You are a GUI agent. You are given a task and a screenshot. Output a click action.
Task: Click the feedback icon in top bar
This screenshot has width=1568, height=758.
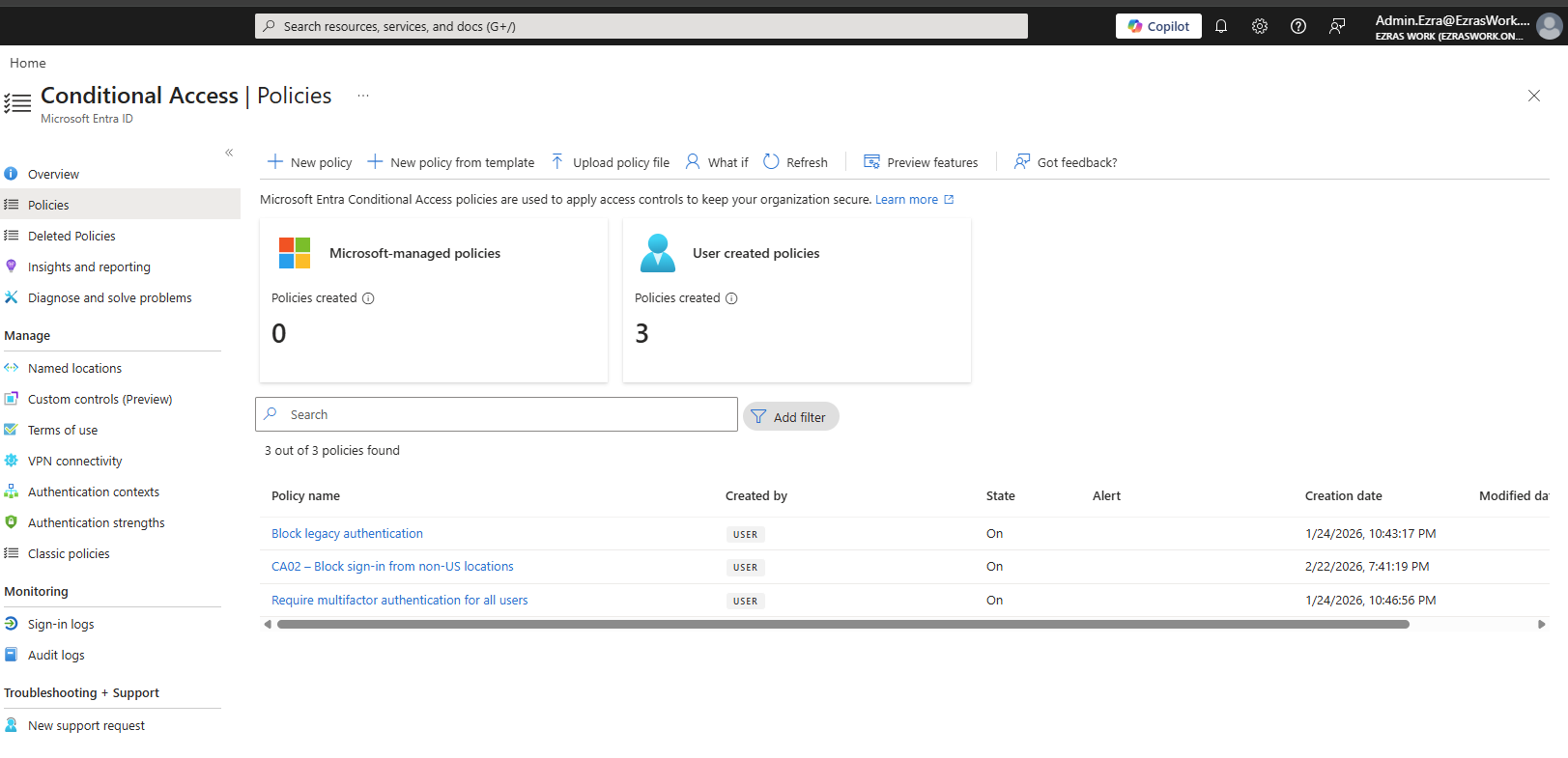1337,26
